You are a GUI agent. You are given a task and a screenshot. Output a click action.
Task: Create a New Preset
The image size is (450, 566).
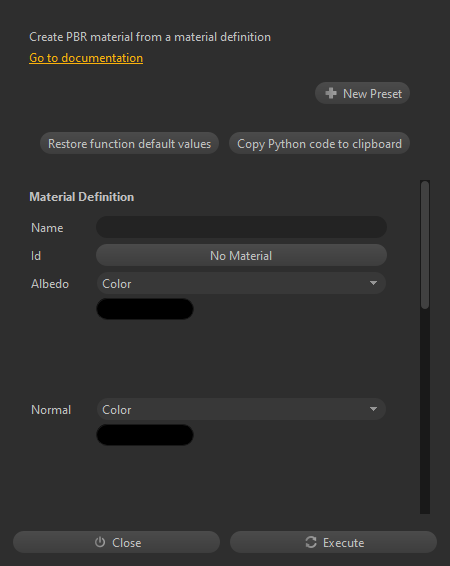pos(362,93)
